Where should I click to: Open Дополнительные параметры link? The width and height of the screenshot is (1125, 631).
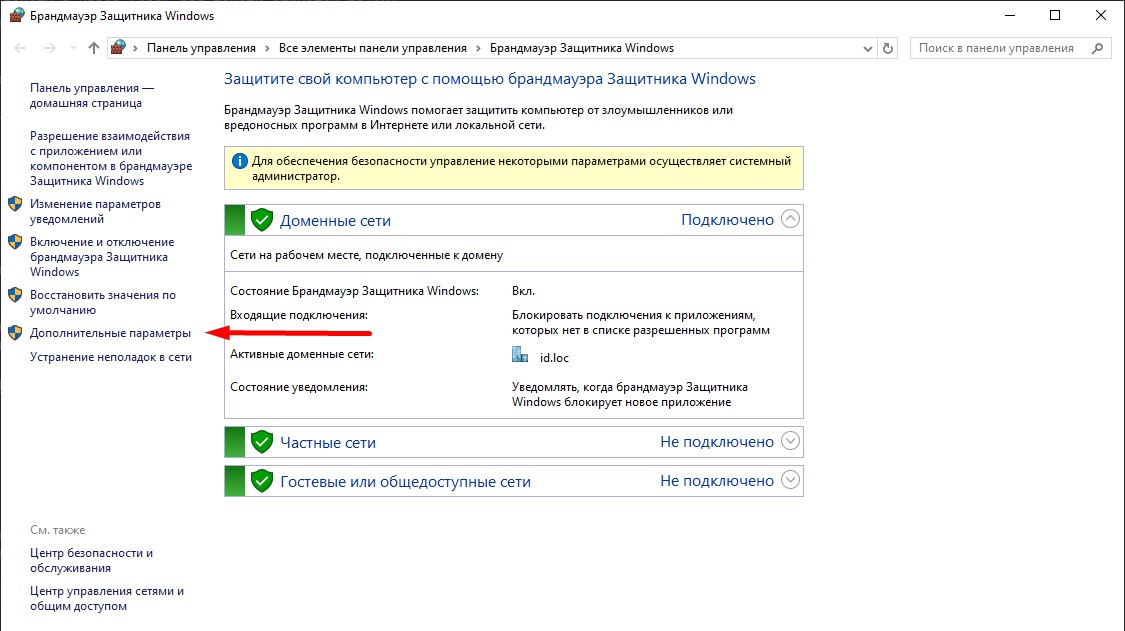coord(110,333)
